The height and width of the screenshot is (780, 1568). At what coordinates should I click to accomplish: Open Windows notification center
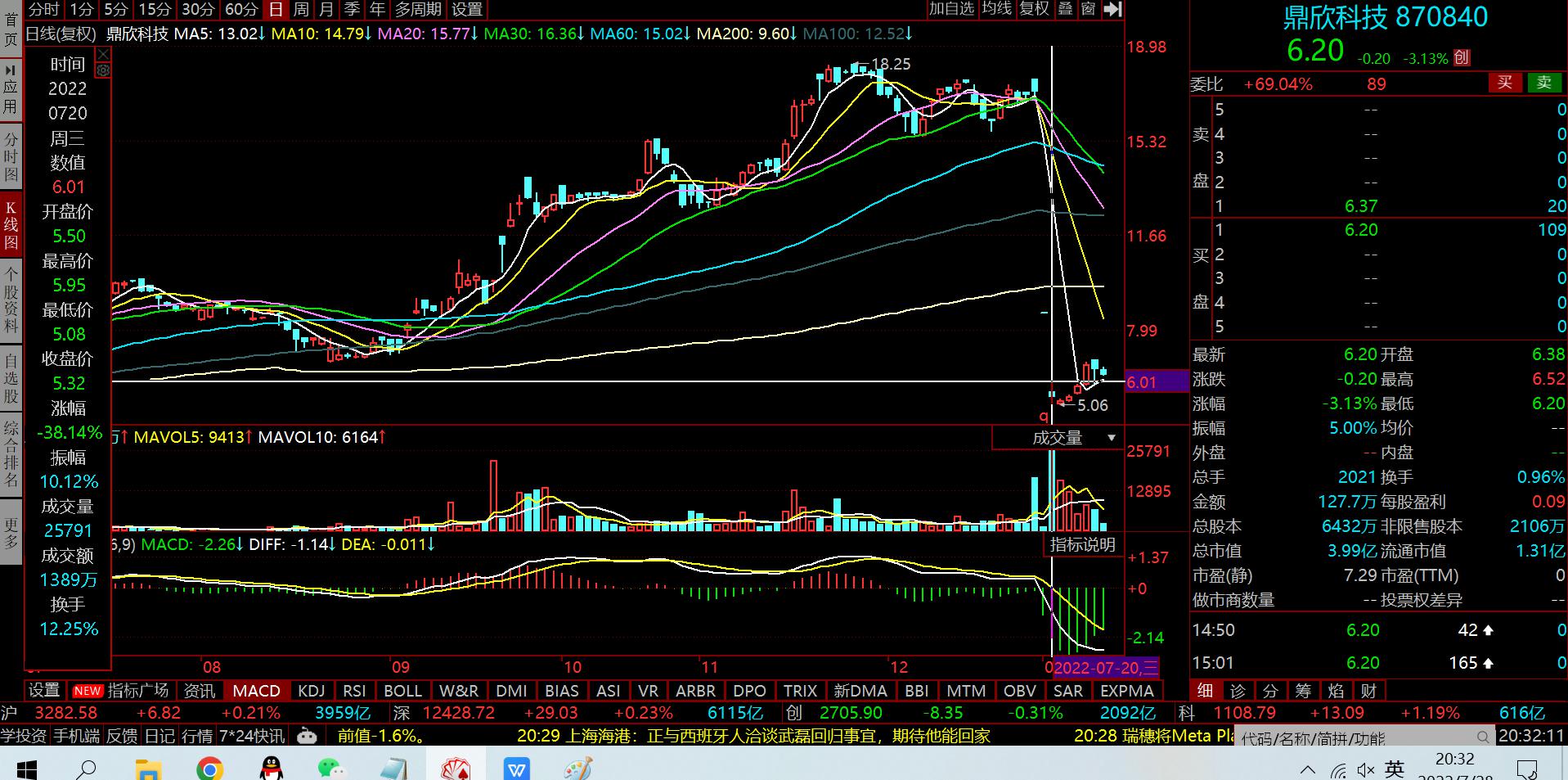[1526, 769]
